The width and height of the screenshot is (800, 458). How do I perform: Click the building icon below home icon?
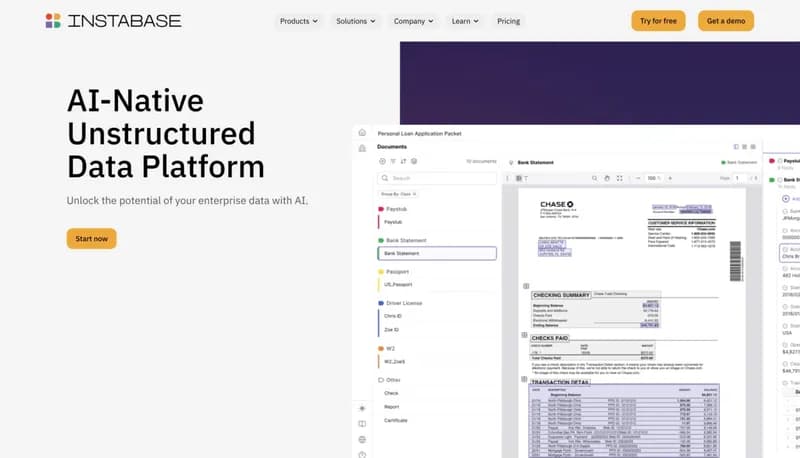tap(362, 148)
